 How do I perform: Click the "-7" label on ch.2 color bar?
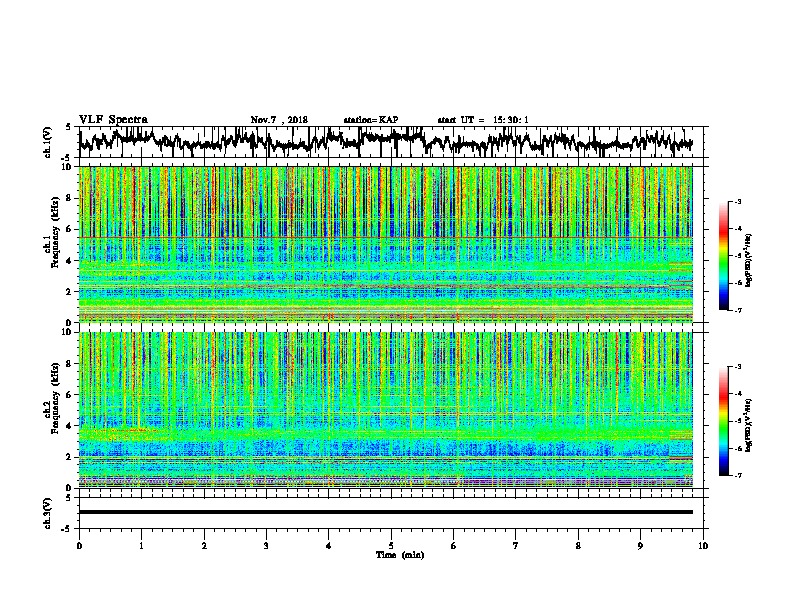pos(737,475)
